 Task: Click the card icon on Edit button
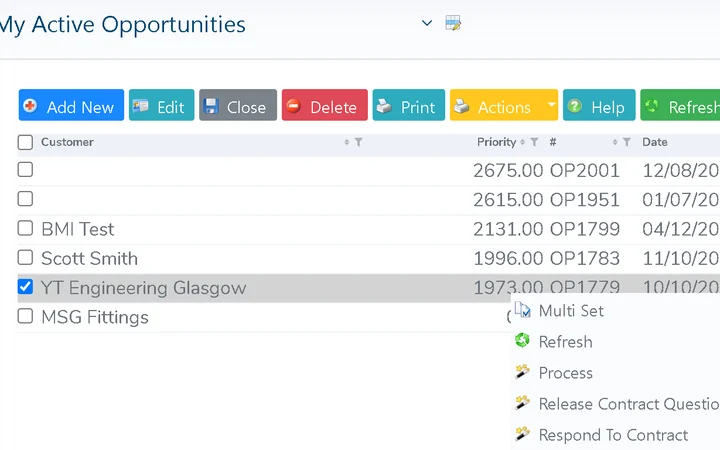(x=141, y=106)
